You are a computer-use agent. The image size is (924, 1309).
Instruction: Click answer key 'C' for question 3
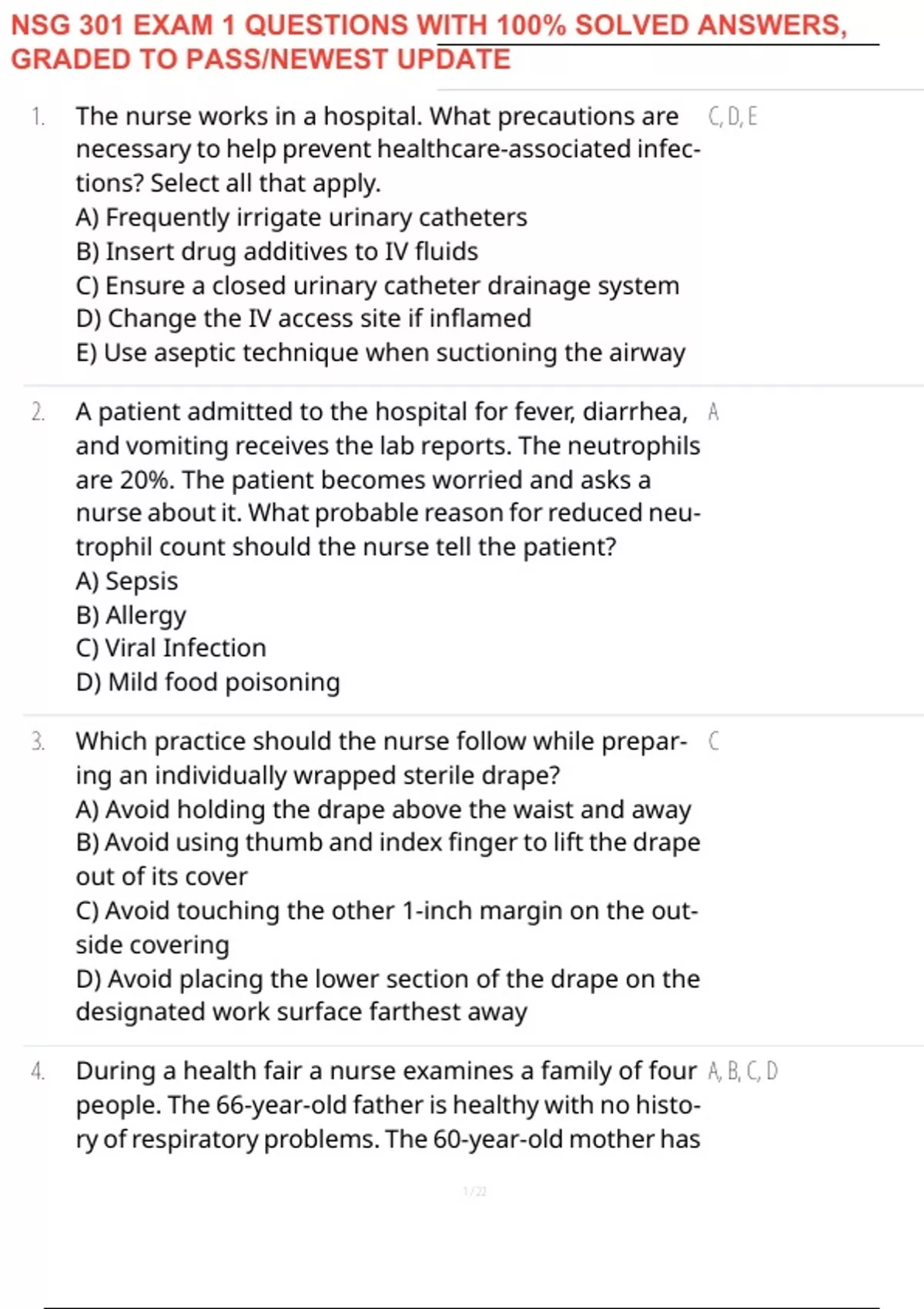714,742
